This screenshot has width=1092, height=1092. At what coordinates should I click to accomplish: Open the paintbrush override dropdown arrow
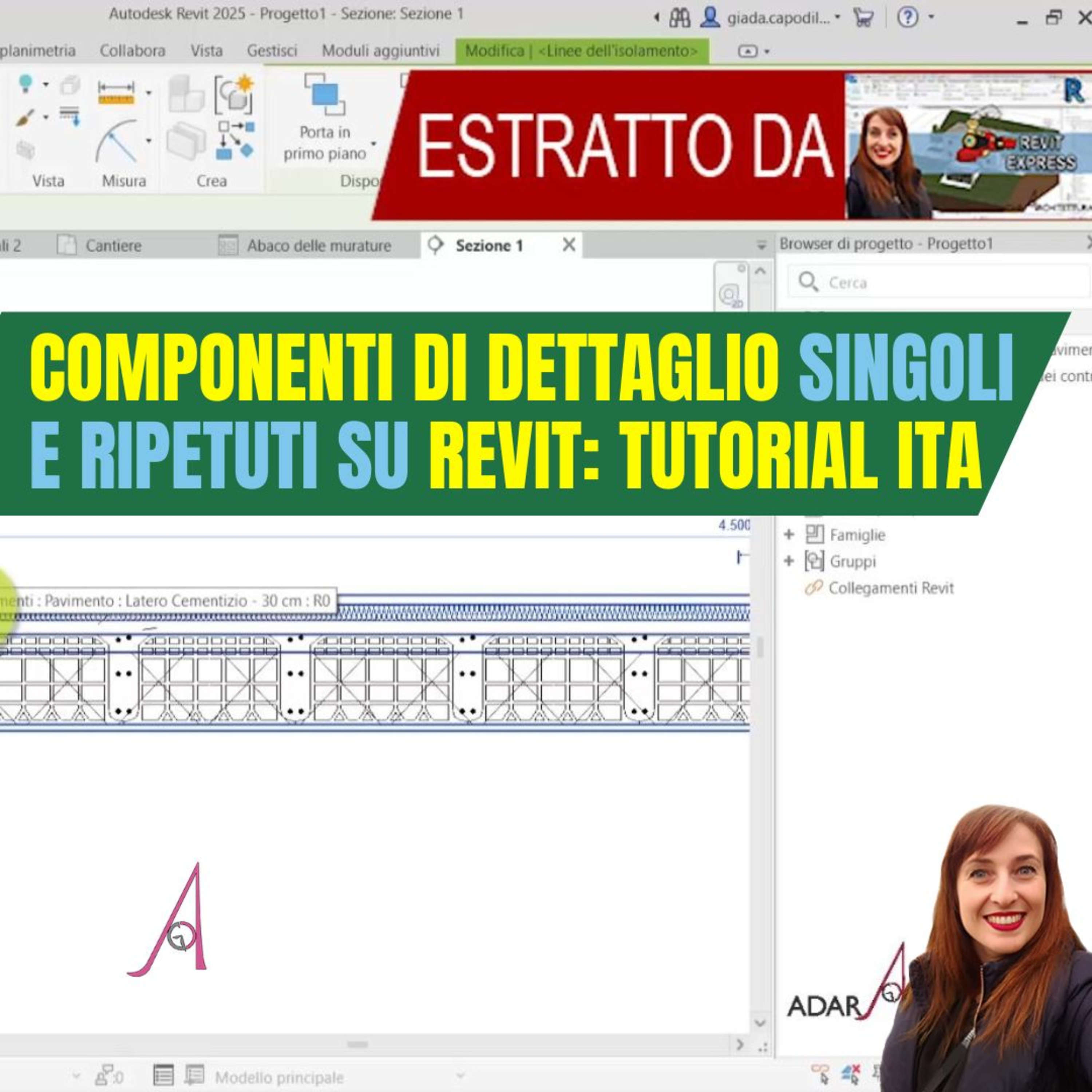point(46,118)
